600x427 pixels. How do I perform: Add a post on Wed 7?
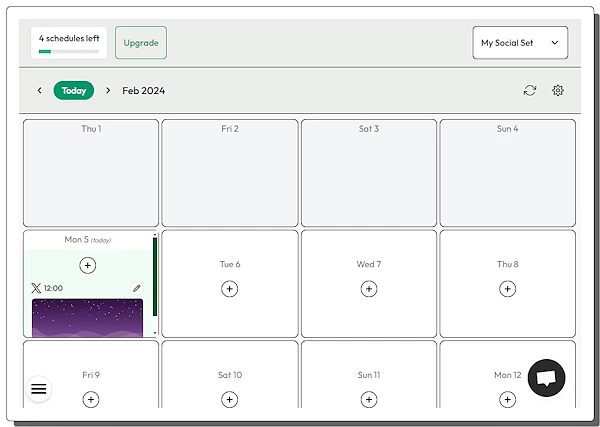click(x=369, y=289)
